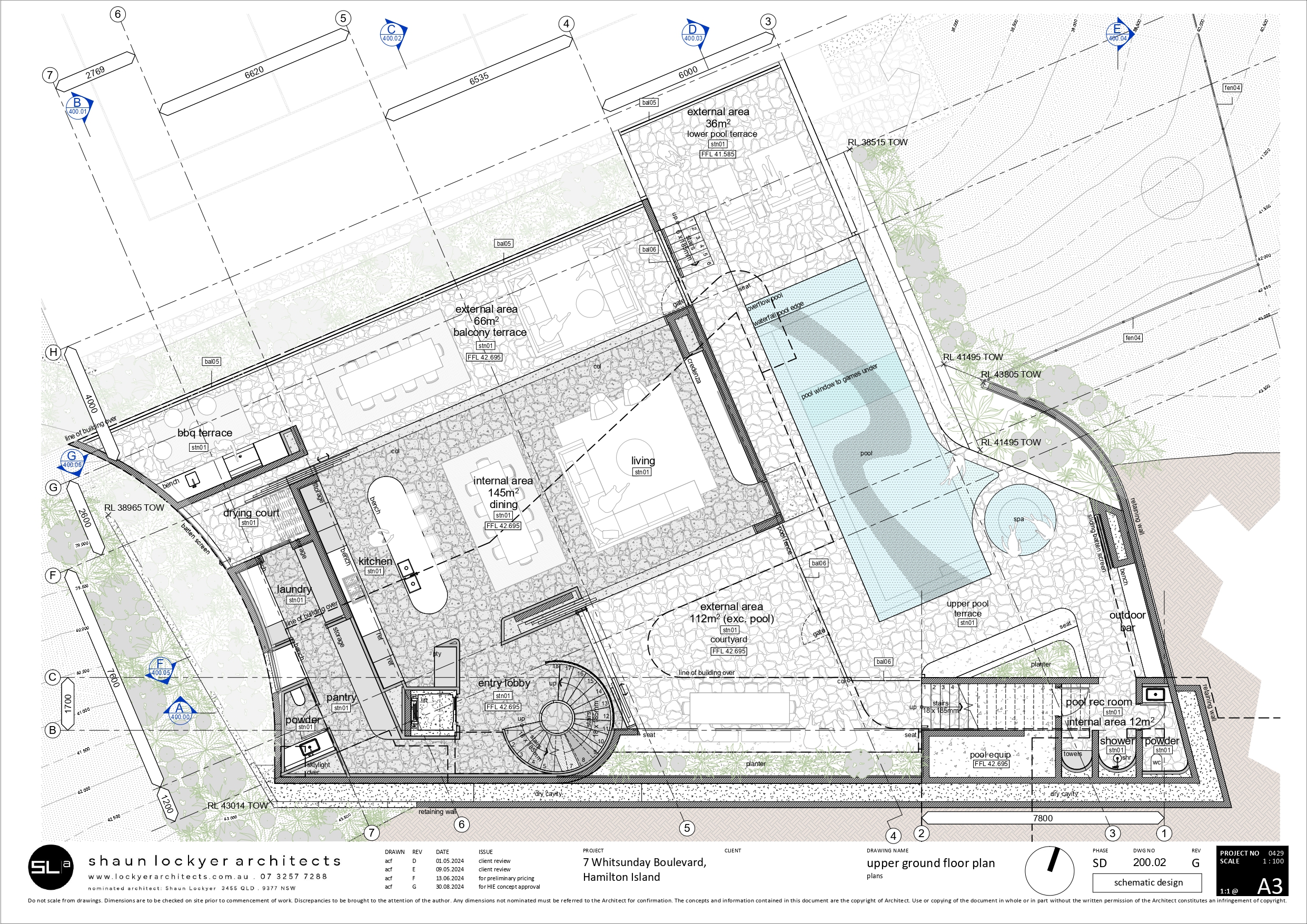Click section marker C 400.02
The image size is (1307, 924).
392,34
